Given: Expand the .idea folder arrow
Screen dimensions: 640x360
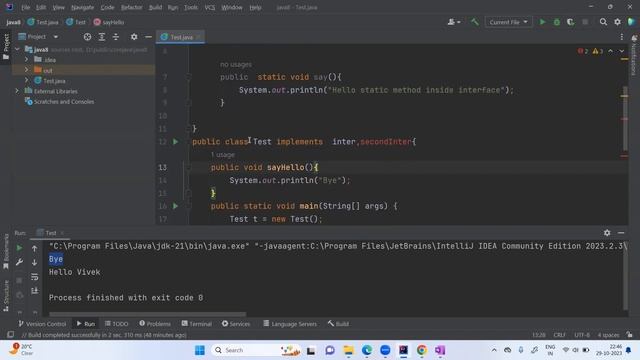Looking at the screenshot, I should [x=27, y=60].
